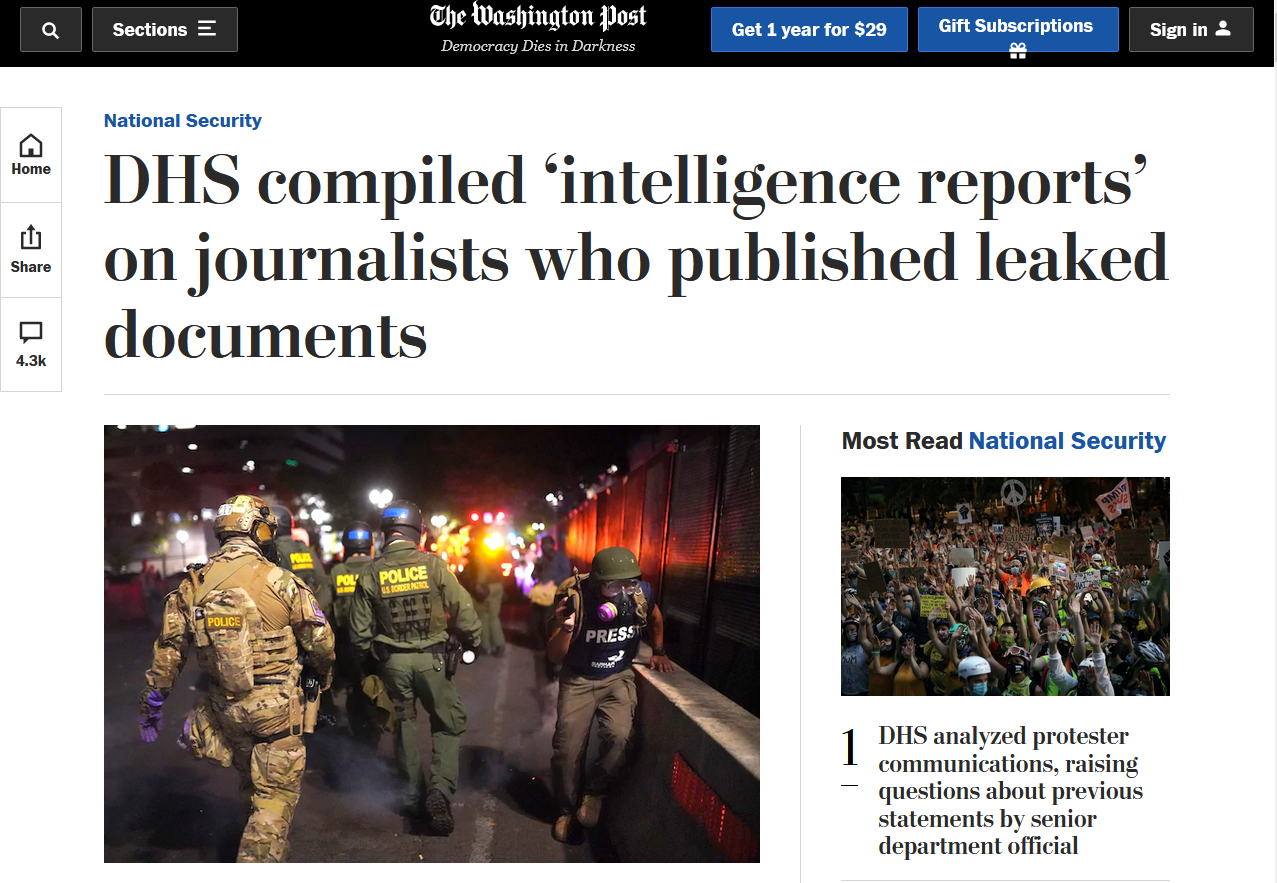
Task: Open comments via the speech bubble icon
Action: [31, 333]
